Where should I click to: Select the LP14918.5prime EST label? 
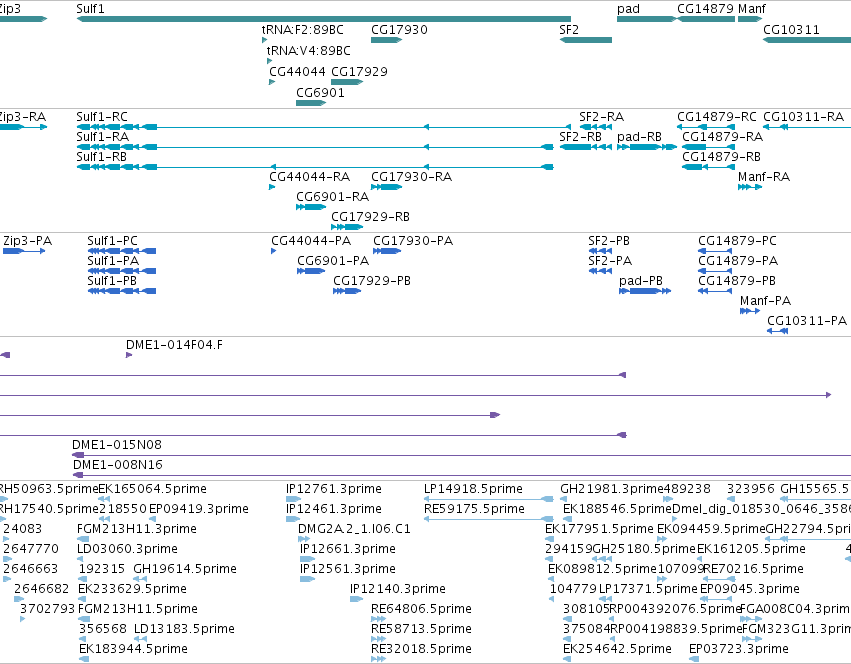(x=473, y=489)
